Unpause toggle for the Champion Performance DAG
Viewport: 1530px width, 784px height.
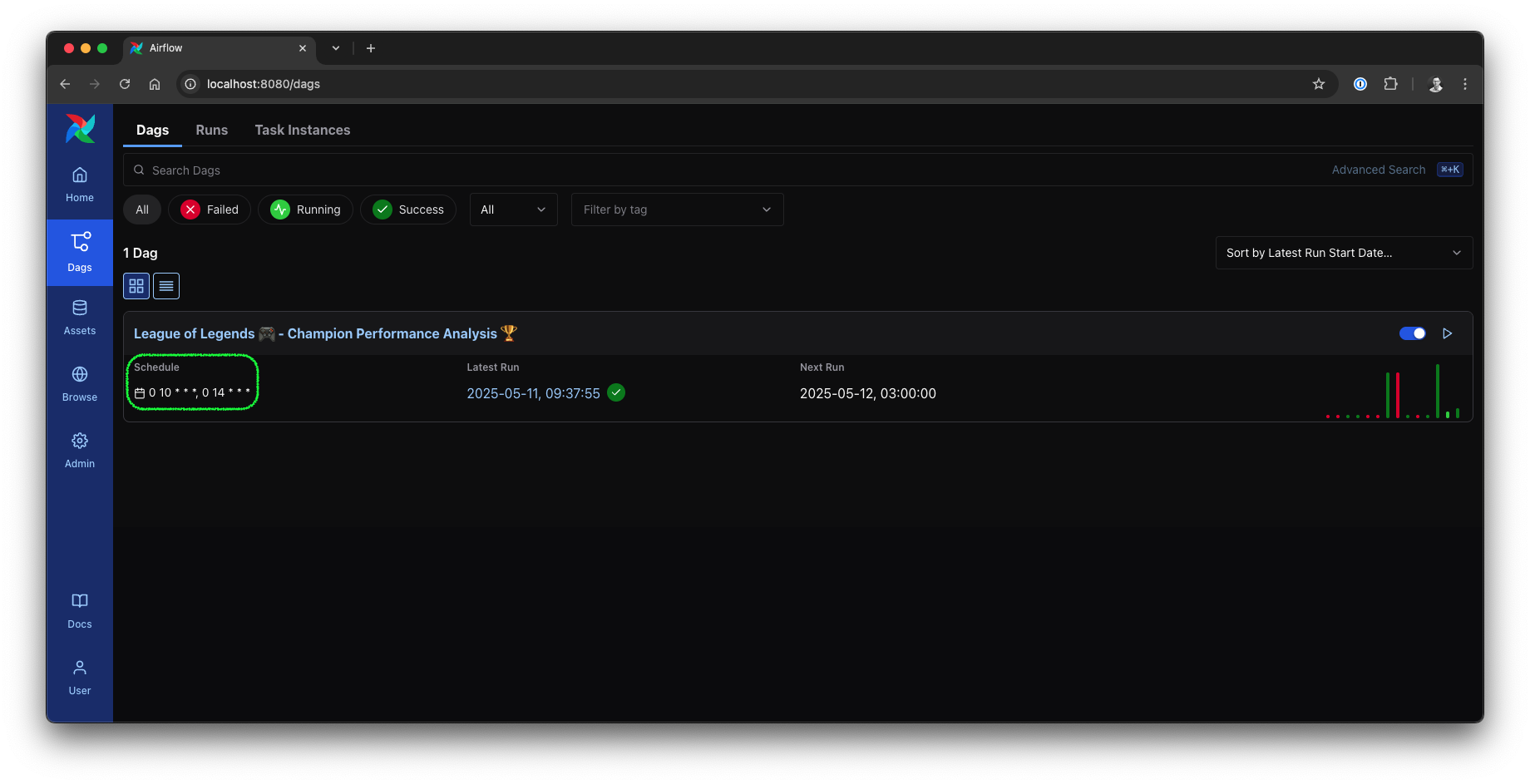[x=1411, y=333]
